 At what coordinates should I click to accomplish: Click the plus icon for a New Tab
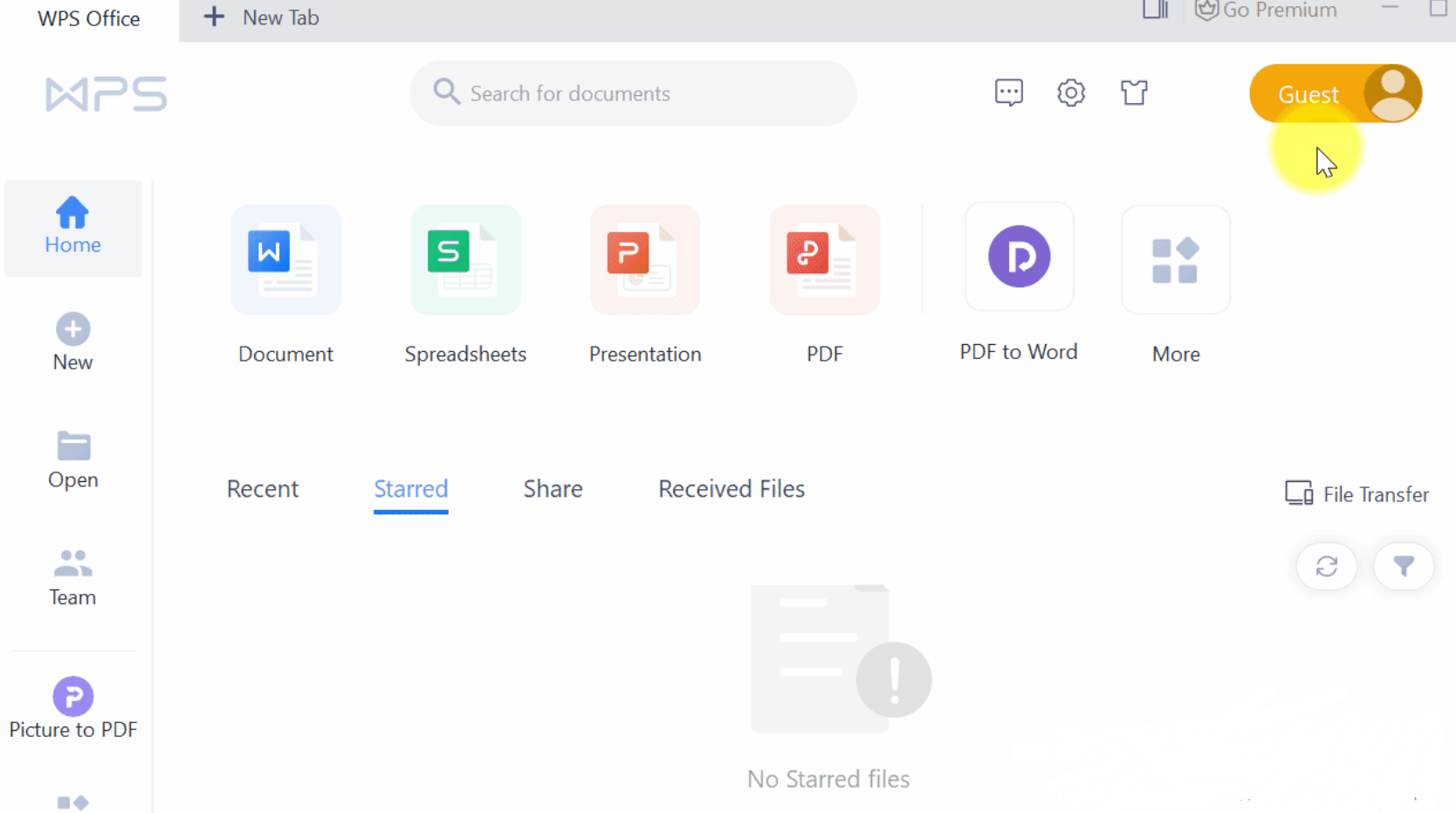coord(214,17)
